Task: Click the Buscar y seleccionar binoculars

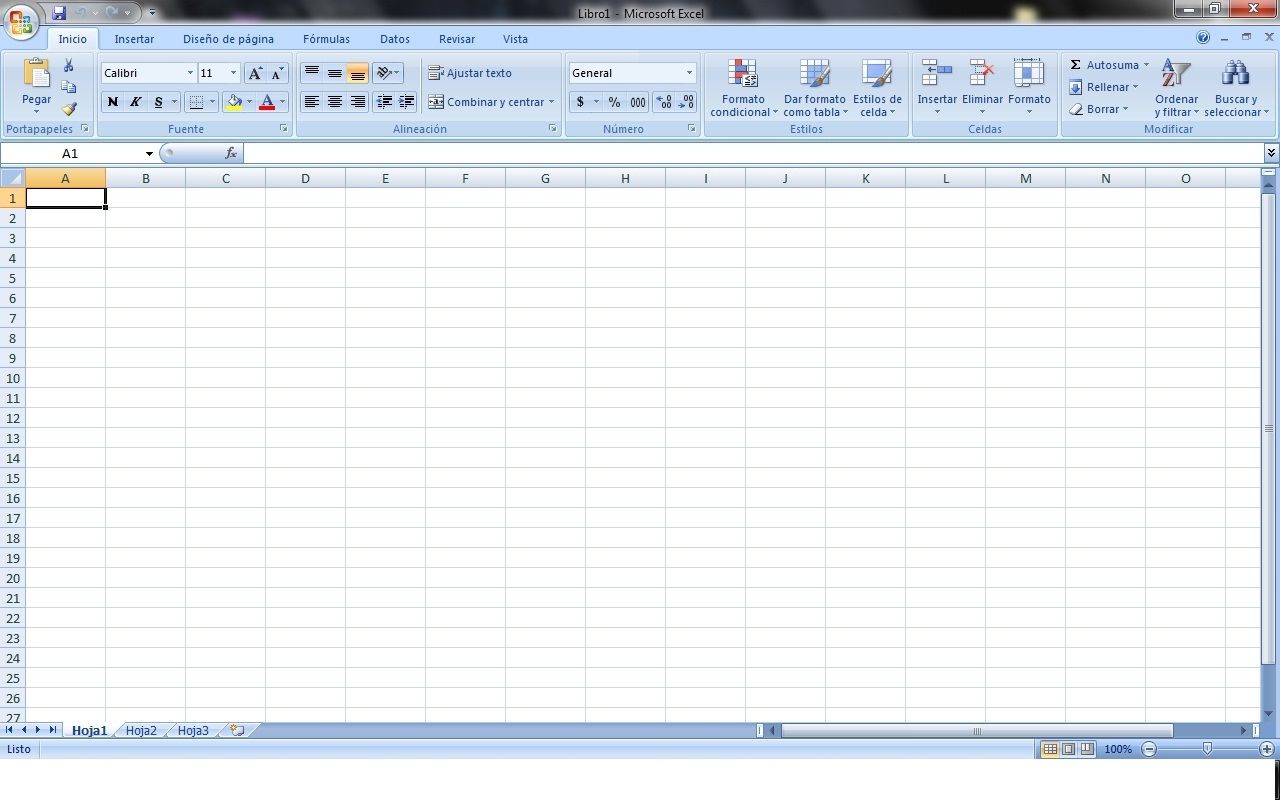Action: [x=1236, y=88]
